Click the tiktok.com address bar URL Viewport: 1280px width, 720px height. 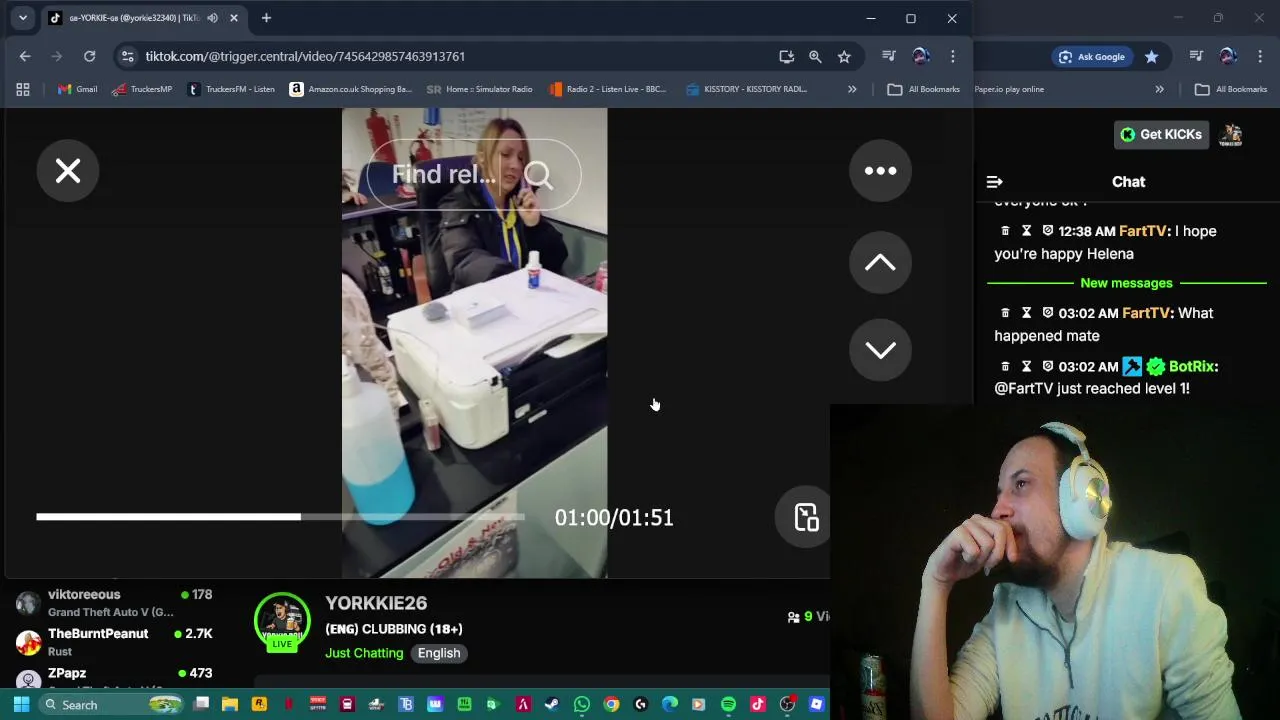305,56
